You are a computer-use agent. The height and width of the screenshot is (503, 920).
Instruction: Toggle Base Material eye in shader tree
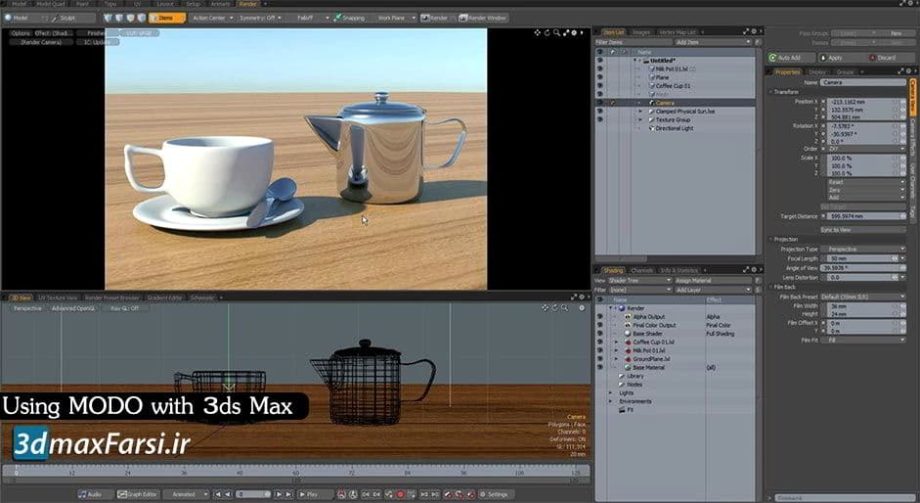(600, 367)
